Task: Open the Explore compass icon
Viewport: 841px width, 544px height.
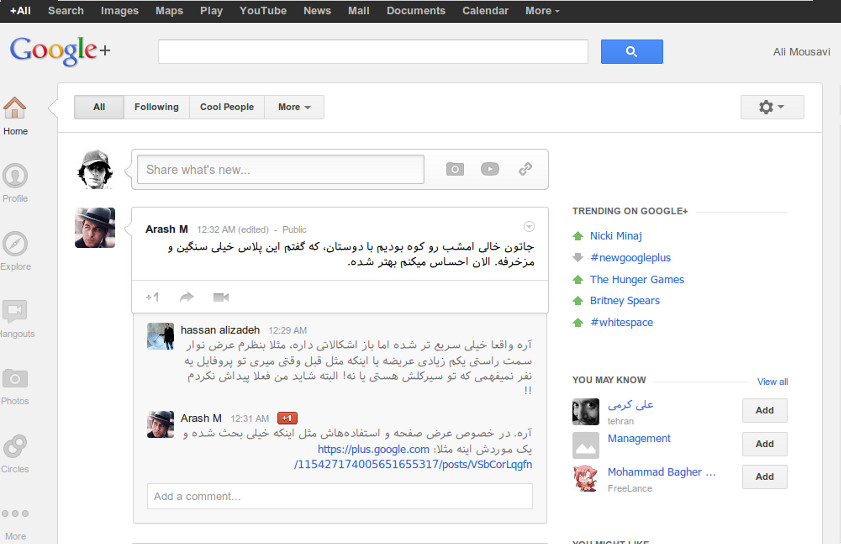Action: click(14, 244)
